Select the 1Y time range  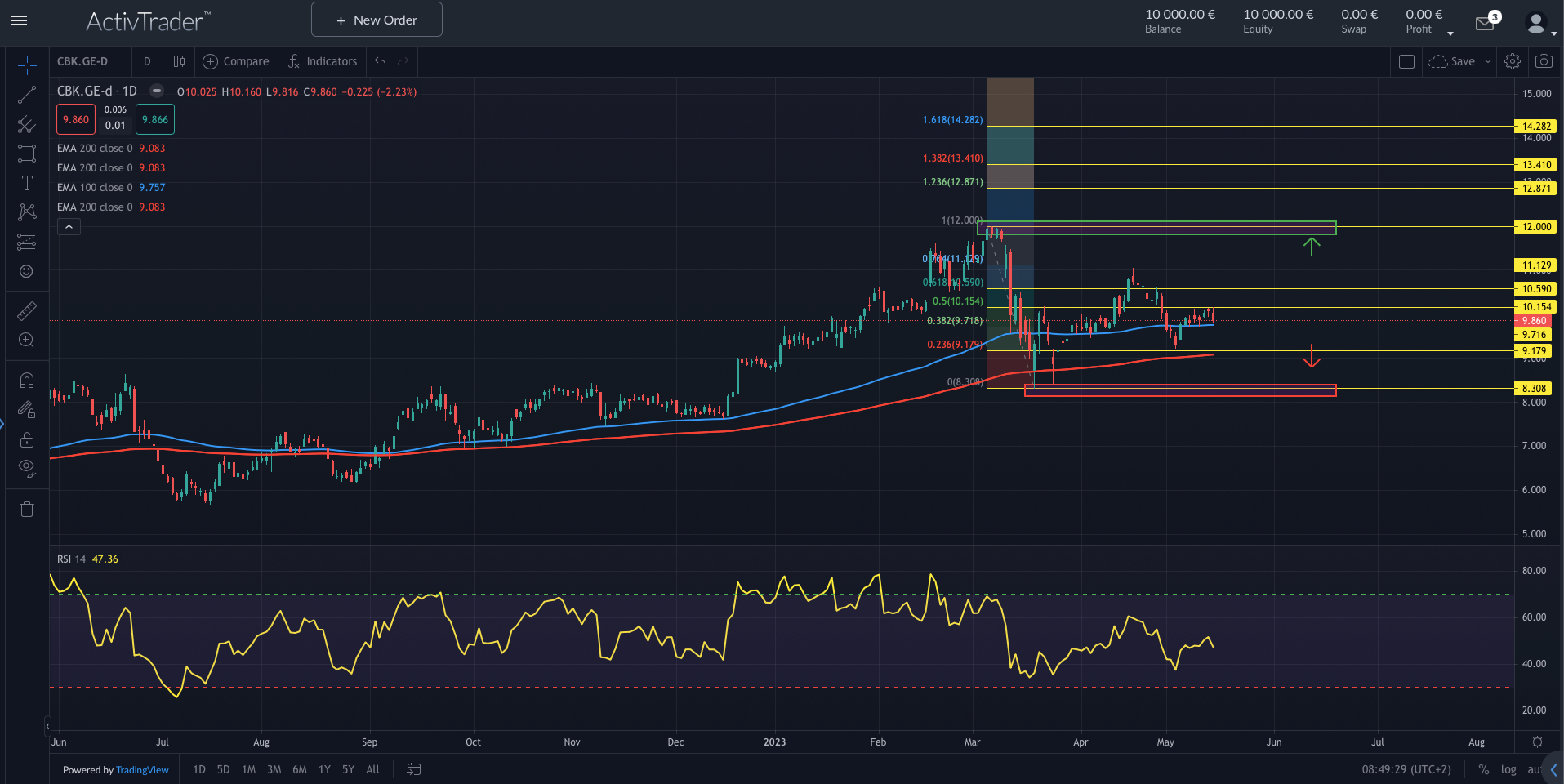(x=324, y=769)
